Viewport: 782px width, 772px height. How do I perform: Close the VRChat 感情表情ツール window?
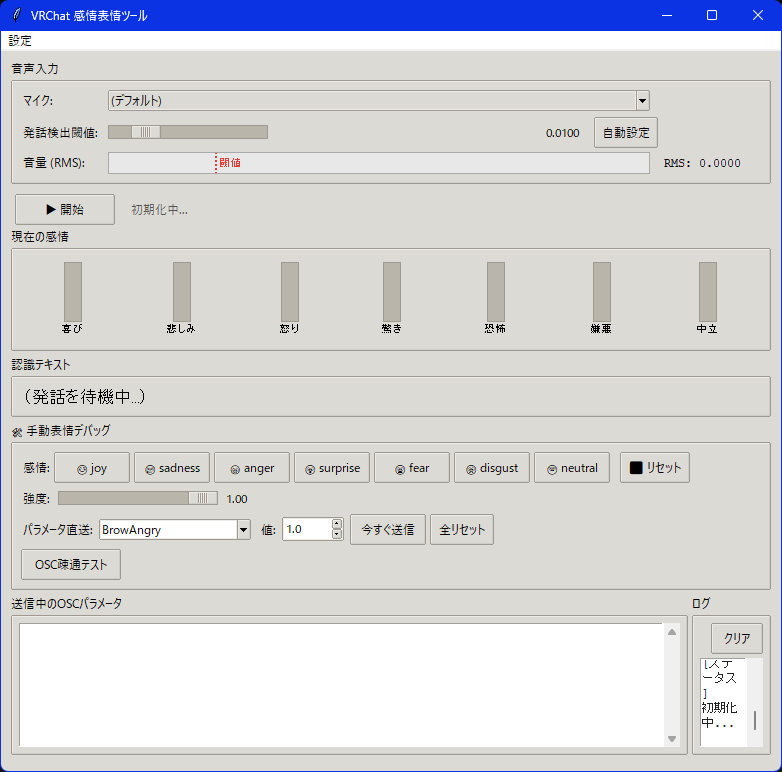pos(758,15)
